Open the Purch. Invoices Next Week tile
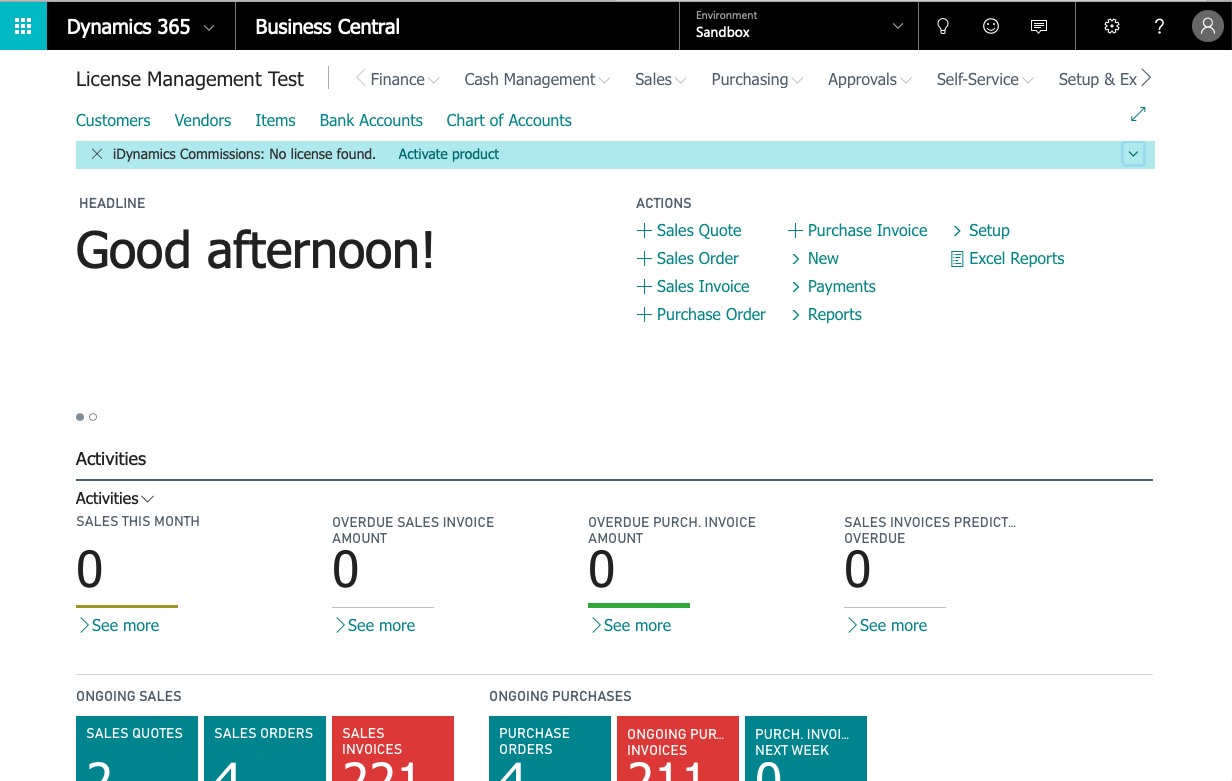 [x=806, y=748]
